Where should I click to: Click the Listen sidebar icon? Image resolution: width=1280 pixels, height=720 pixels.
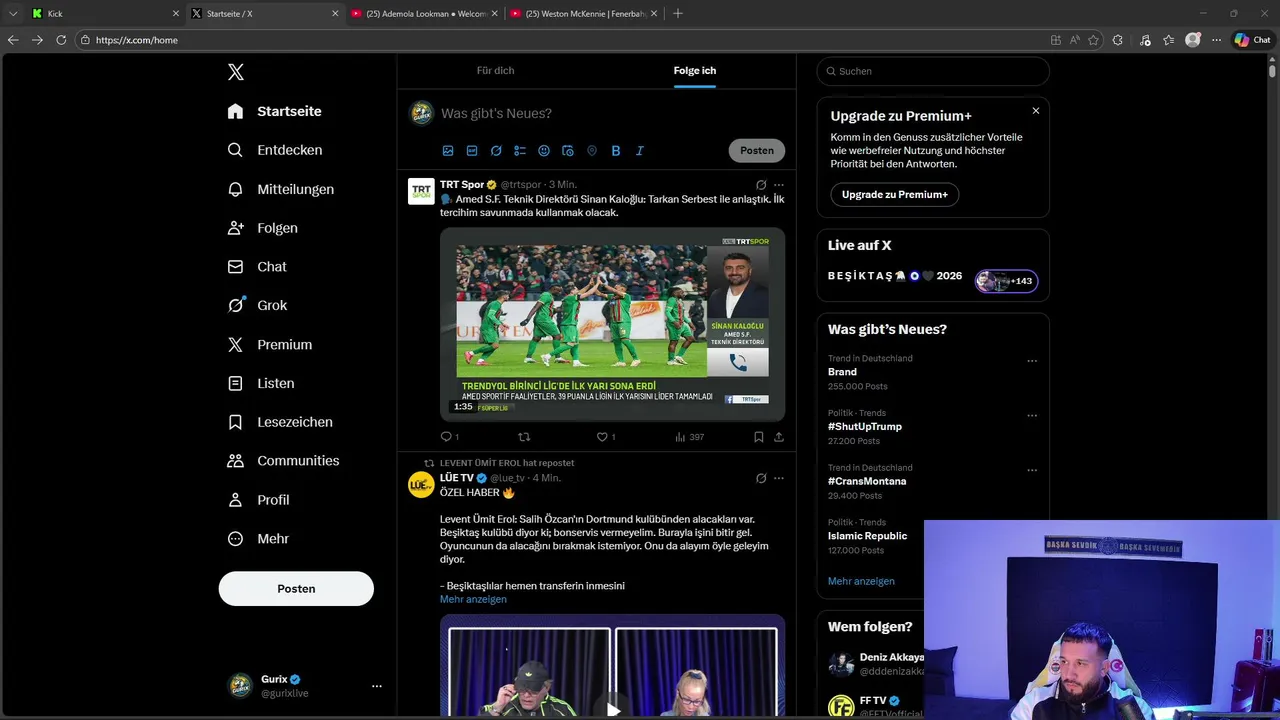click(235, 383)
